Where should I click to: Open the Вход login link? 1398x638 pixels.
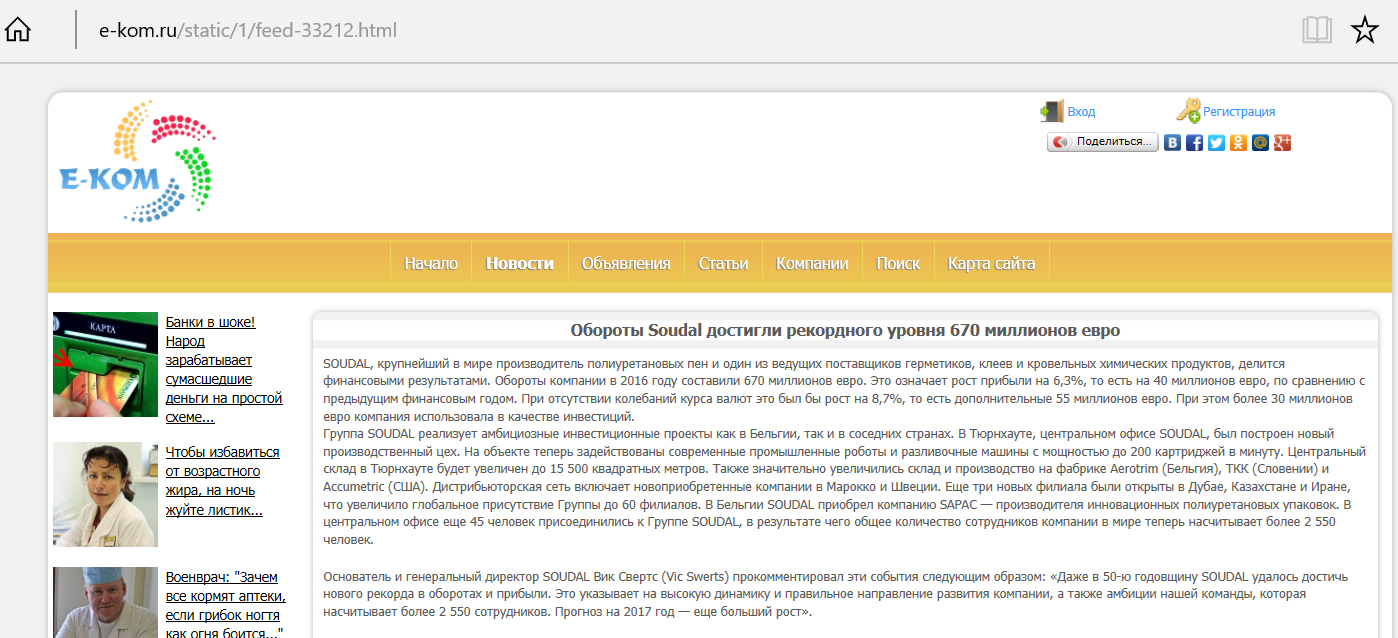click(1081, 112)
